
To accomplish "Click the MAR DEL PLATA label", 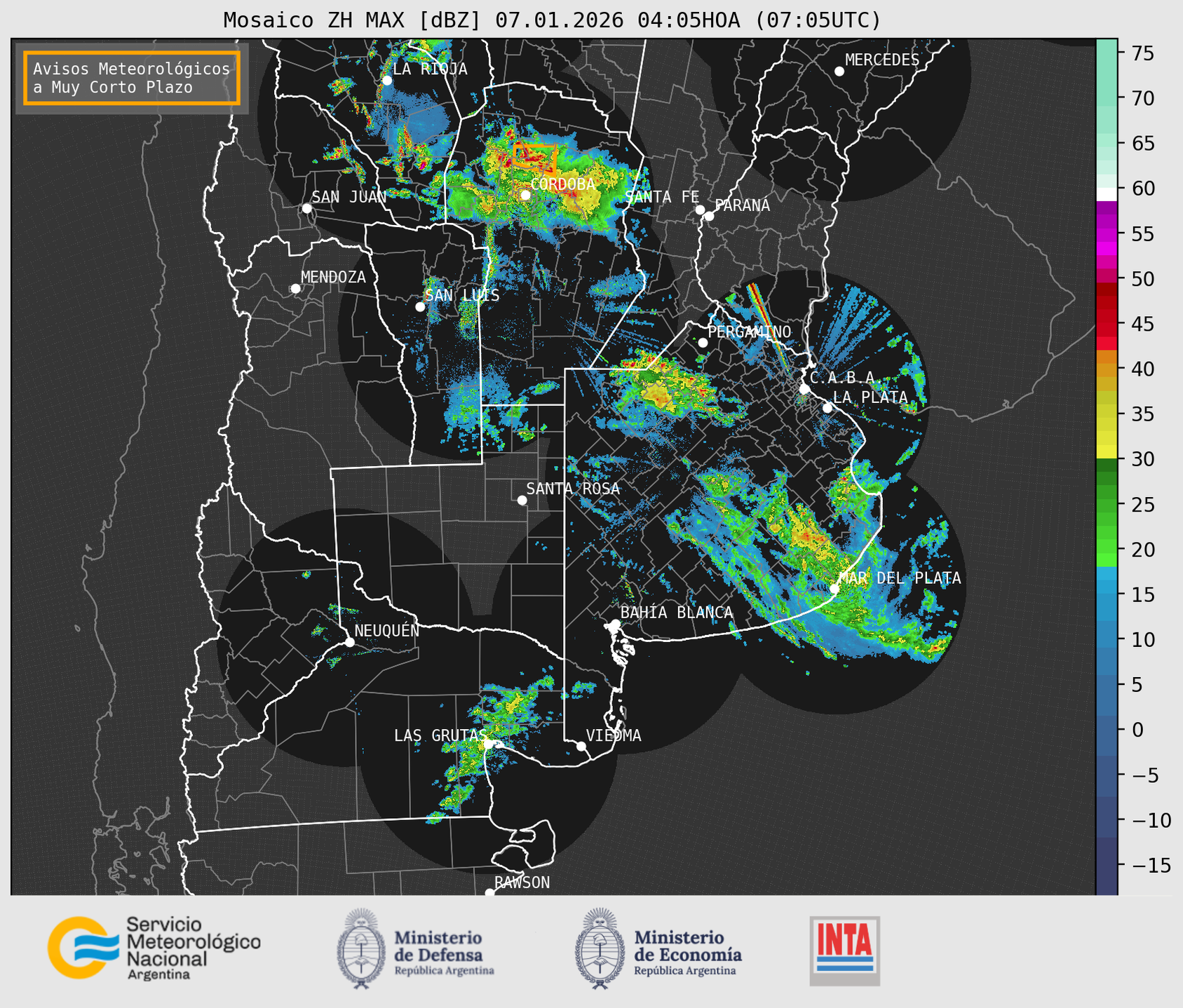I will coord(900,578).
